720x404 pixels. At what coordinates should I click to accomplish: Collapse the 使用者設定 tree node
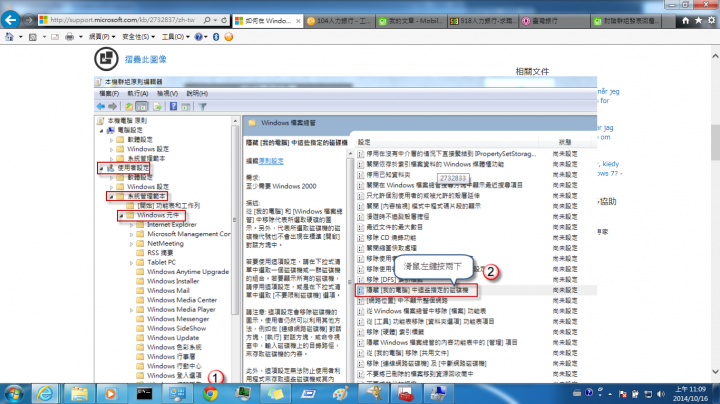tap(101, 168)
